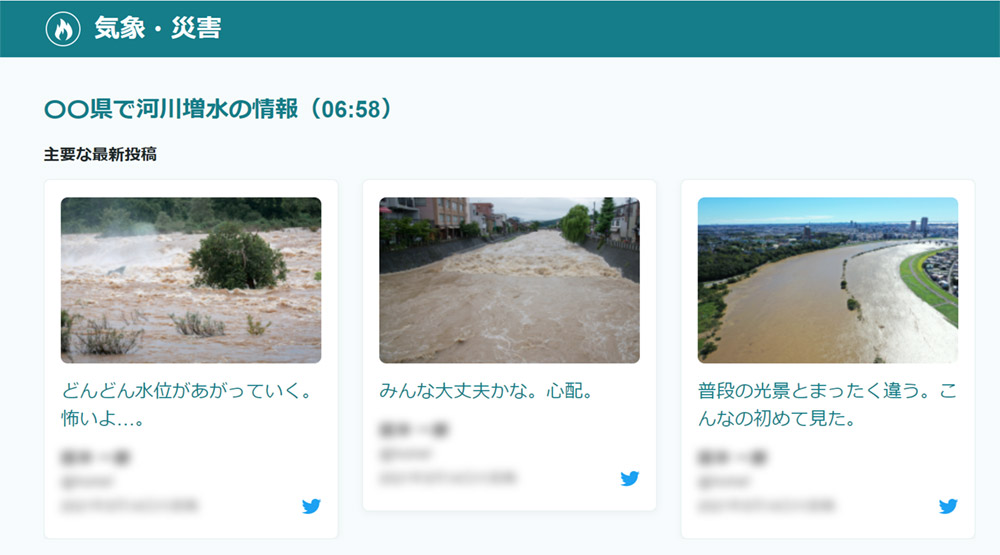Screen dimensions: 1000x555
Task: Open post text みんな大丈夫かな。心配。
Action: (487, 390)
